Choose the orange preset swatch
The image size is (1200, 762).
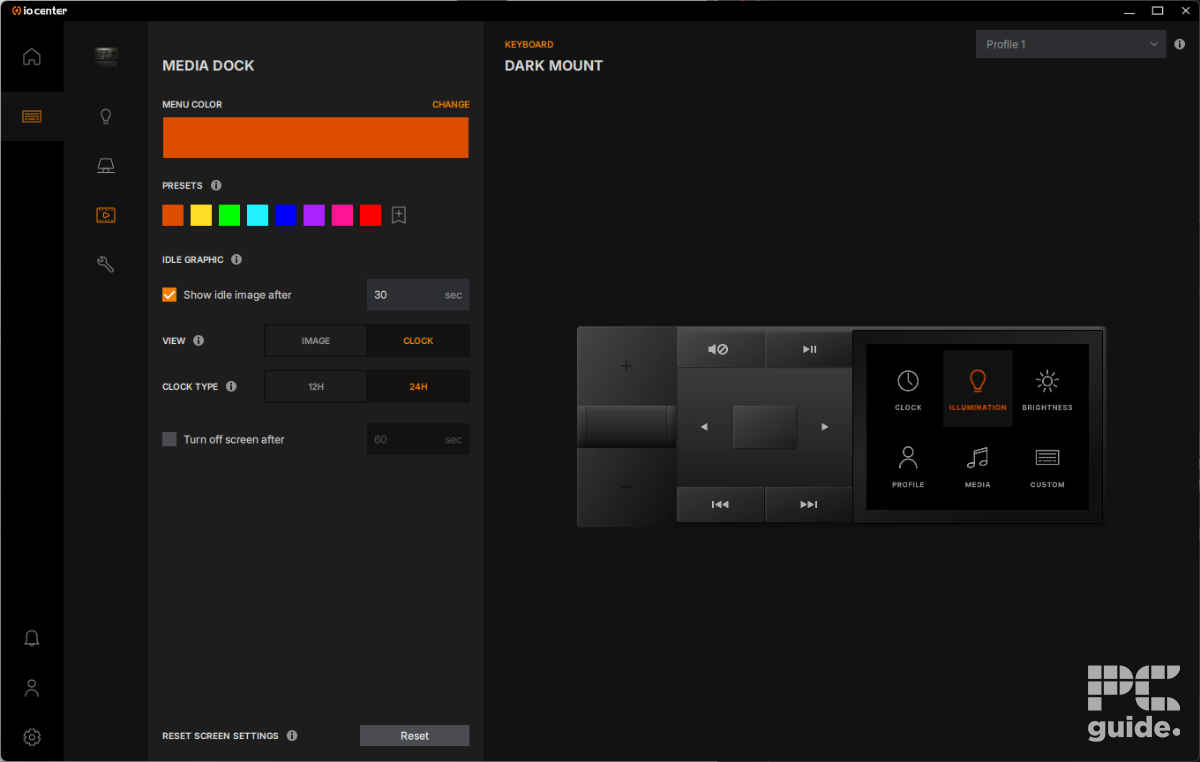tap(173, 215)
